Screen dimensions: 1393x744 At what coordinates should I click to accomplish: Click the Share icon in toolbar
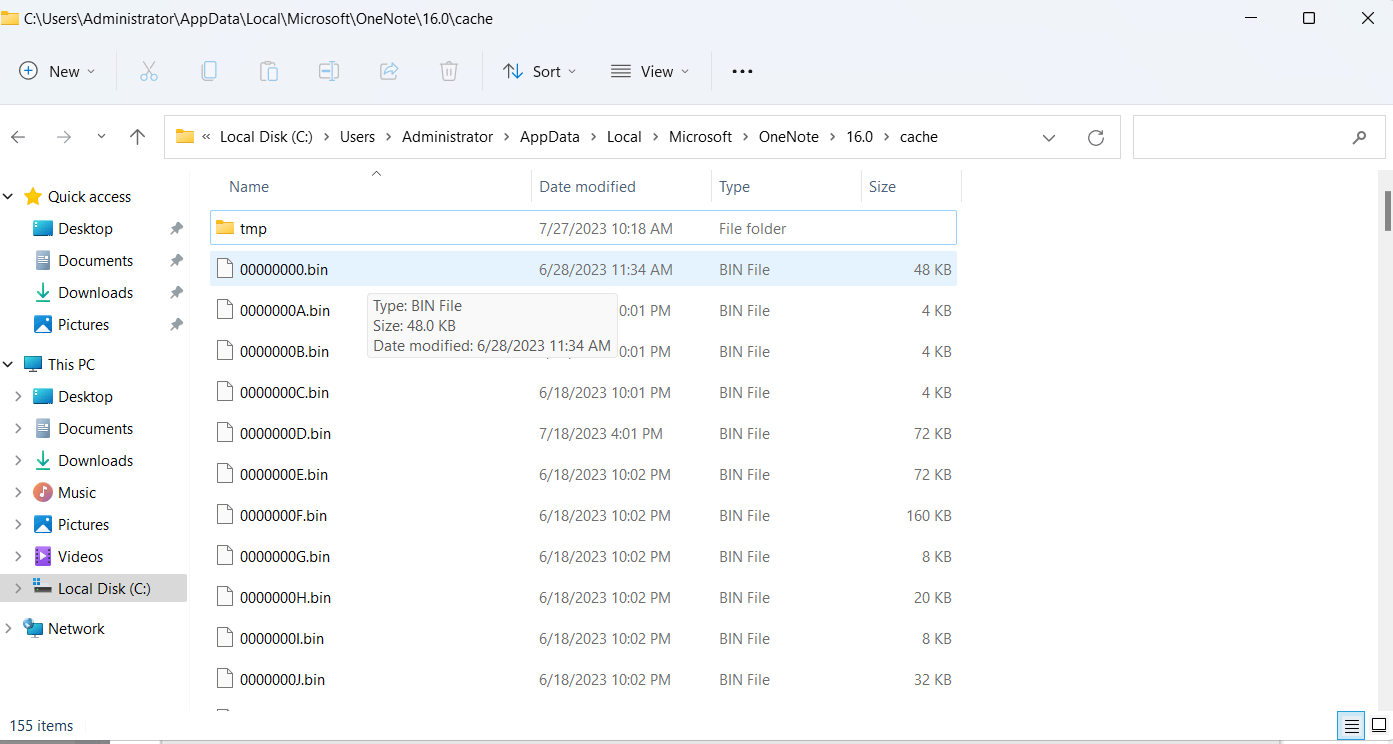click(389, 71)
